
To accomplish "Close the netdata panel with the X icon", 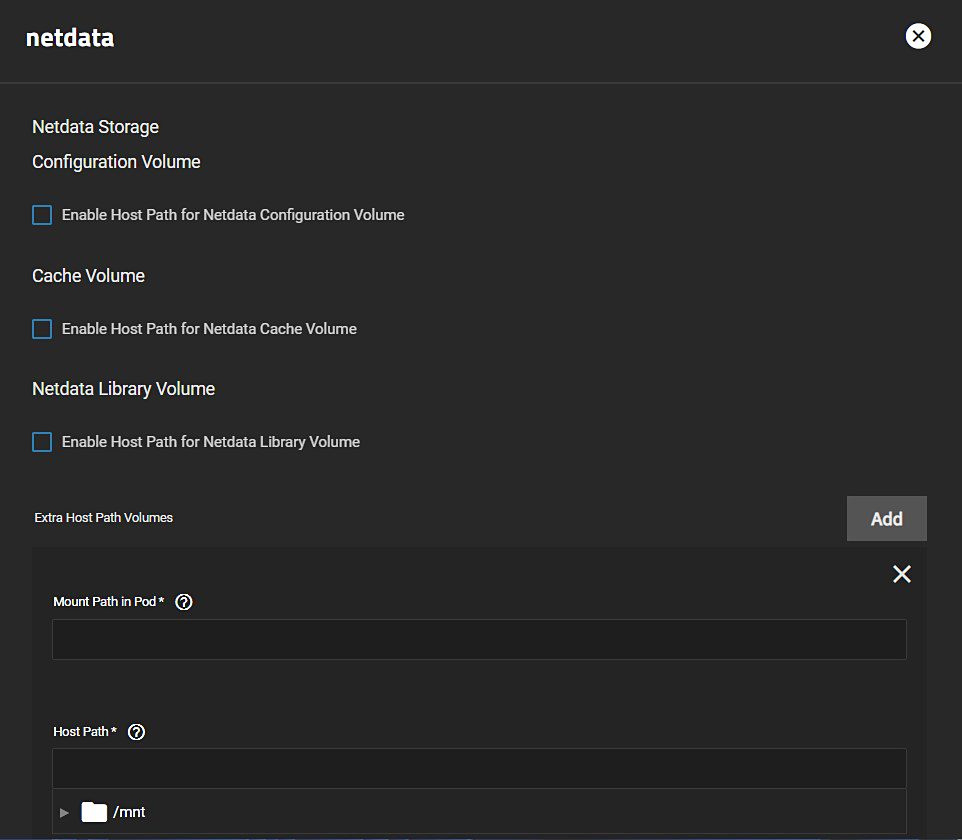I will pyautogui.click(x=917, y=37).
